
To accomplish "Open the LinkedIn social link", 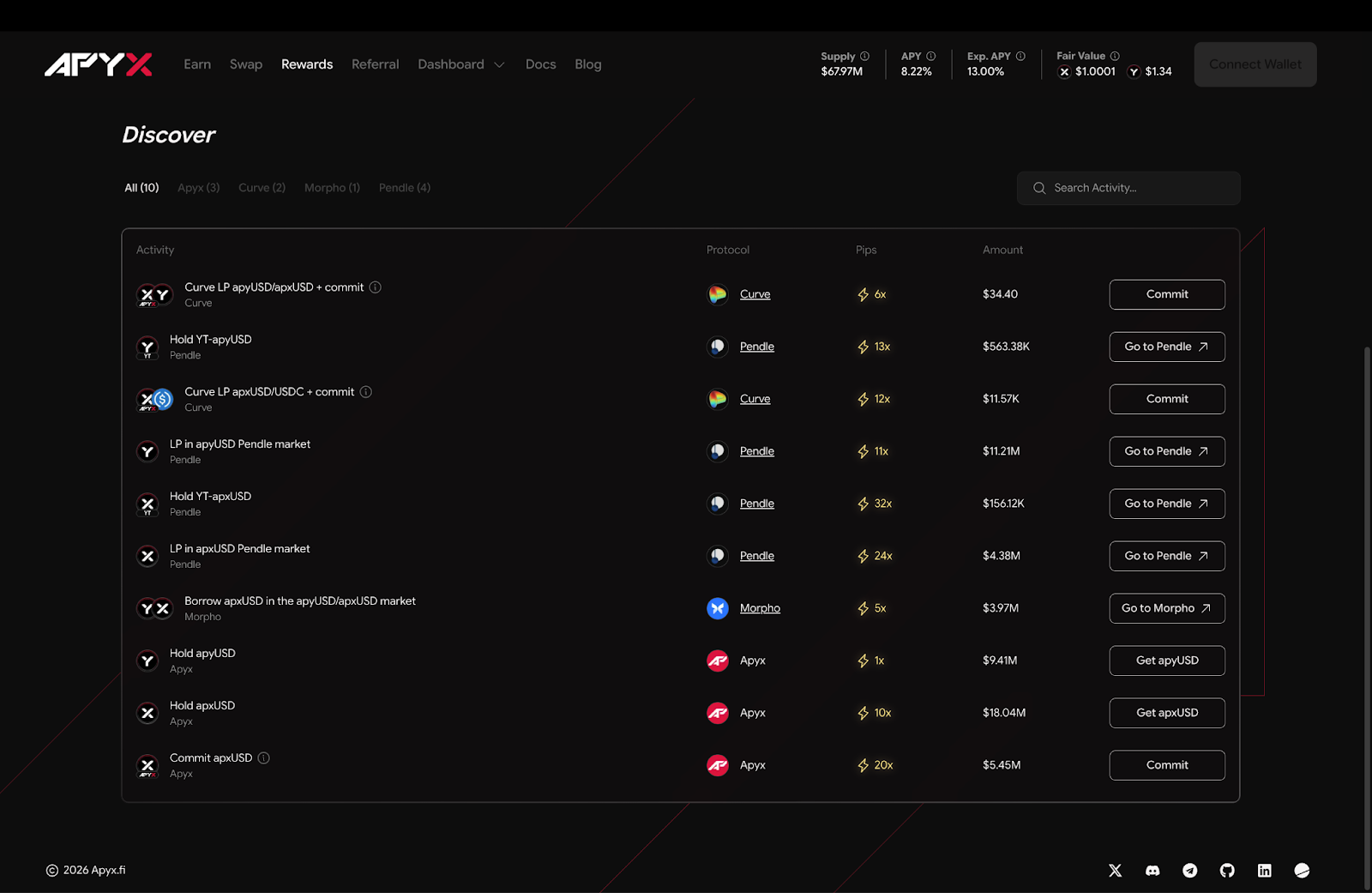I will [1265, 870].
